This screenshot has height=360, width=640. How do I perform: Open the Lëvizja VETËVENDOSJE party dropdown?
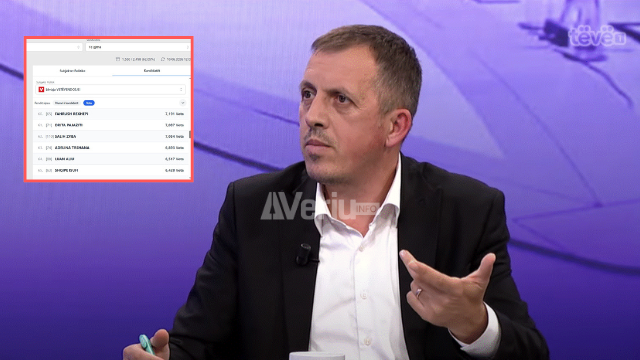111,89
